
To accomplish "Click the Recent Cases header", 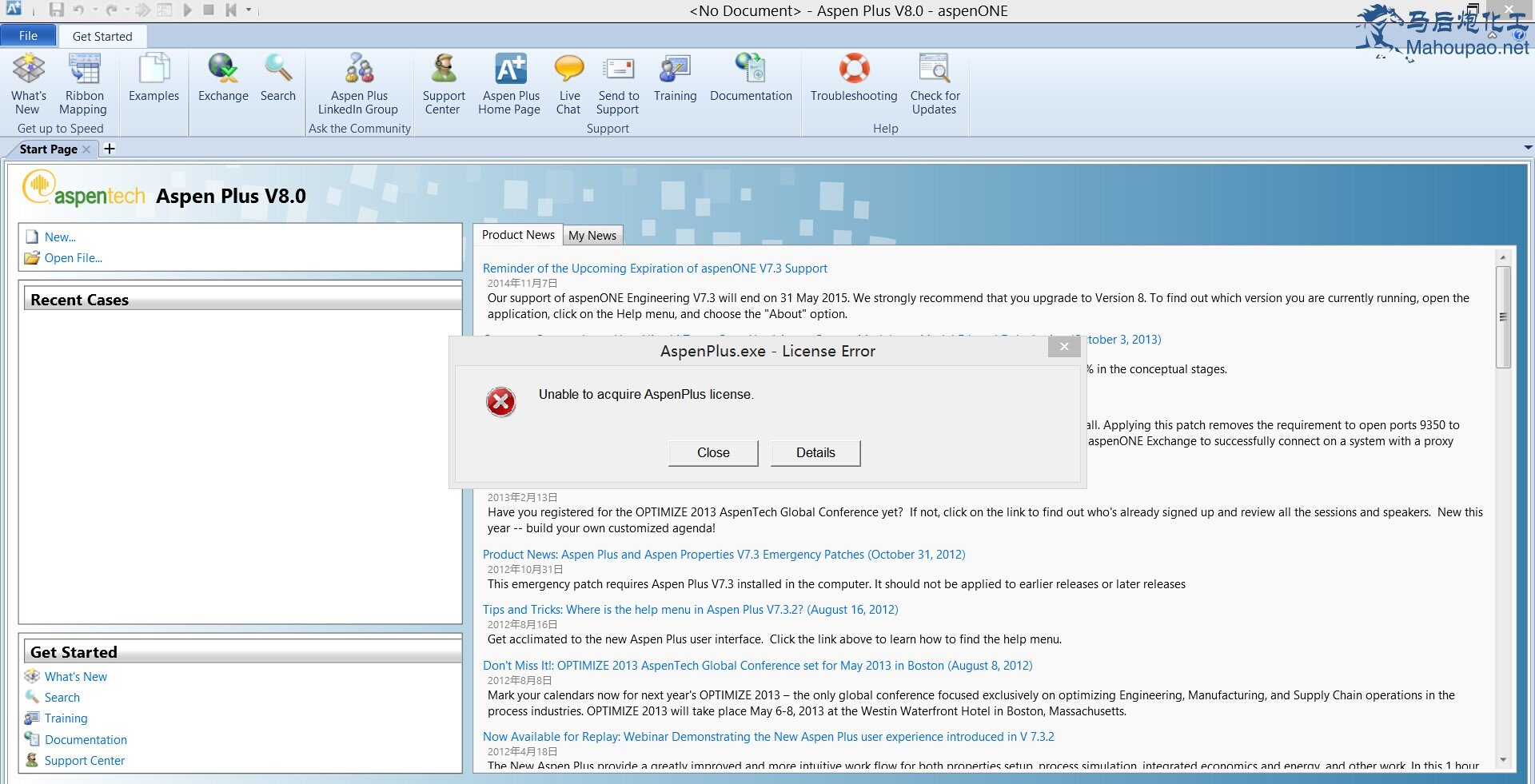I will pyautogui.click(x=243, y=300).
